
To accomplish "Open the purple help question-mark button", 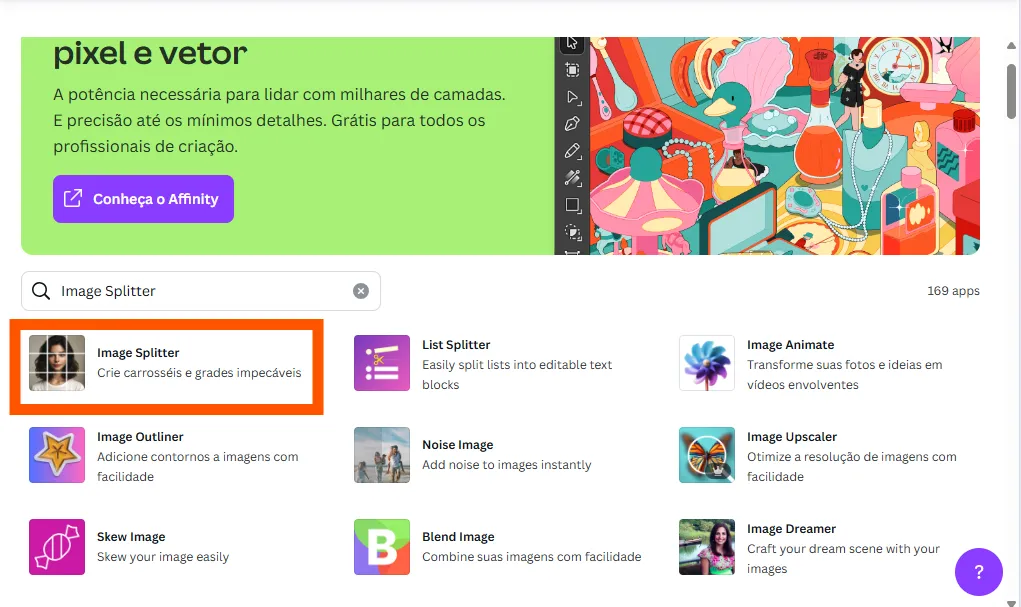I will (x=979, y=573).
